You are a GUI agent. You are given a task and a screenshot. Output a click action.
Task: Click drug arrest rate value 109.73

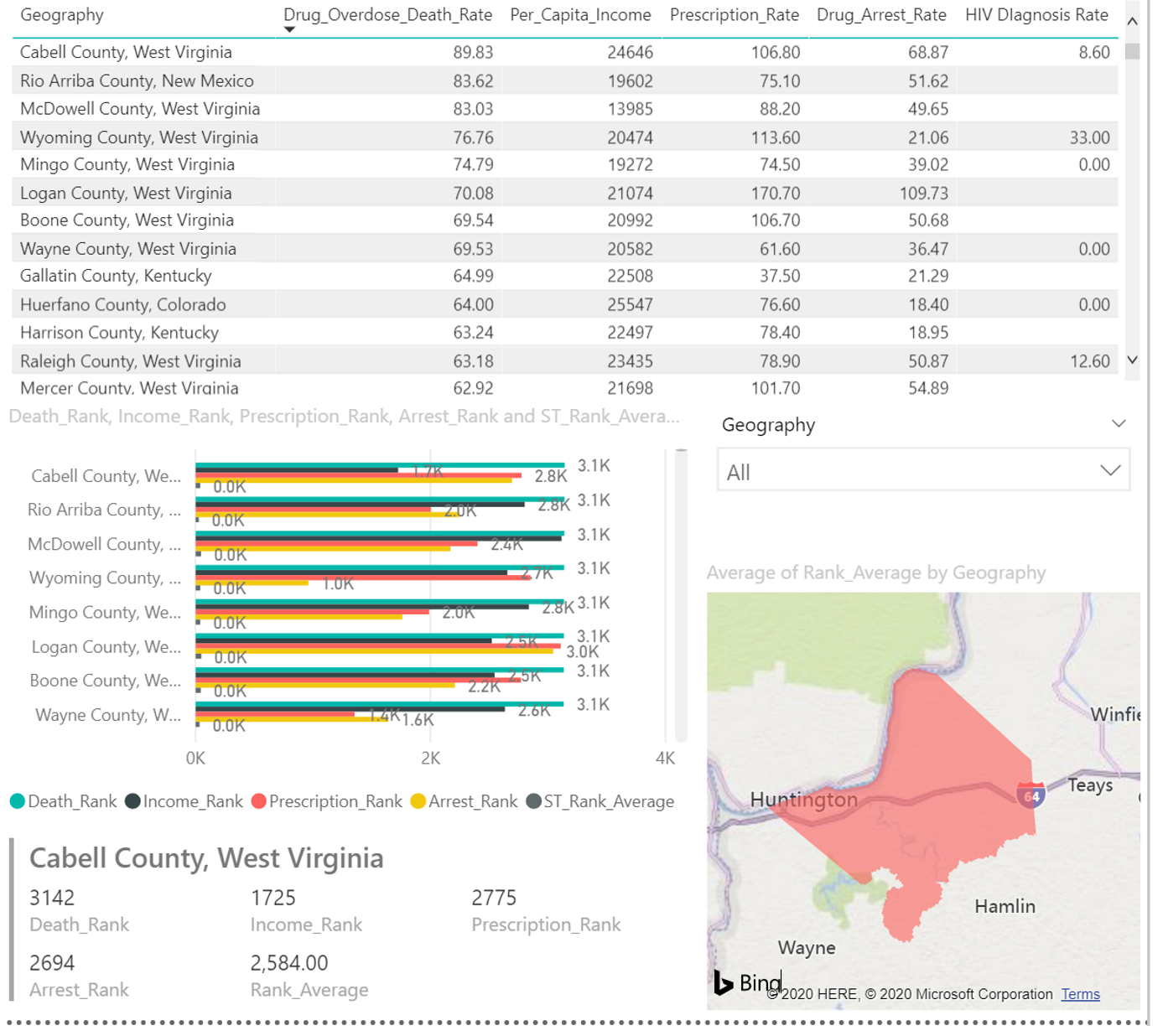click(x=924, y=193)
